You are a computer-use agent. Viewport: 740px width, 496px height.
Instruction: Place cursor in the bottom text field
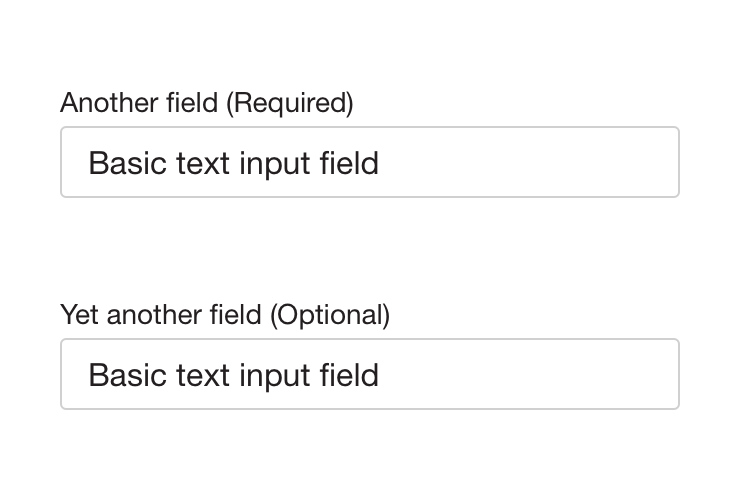click(369, 374)
